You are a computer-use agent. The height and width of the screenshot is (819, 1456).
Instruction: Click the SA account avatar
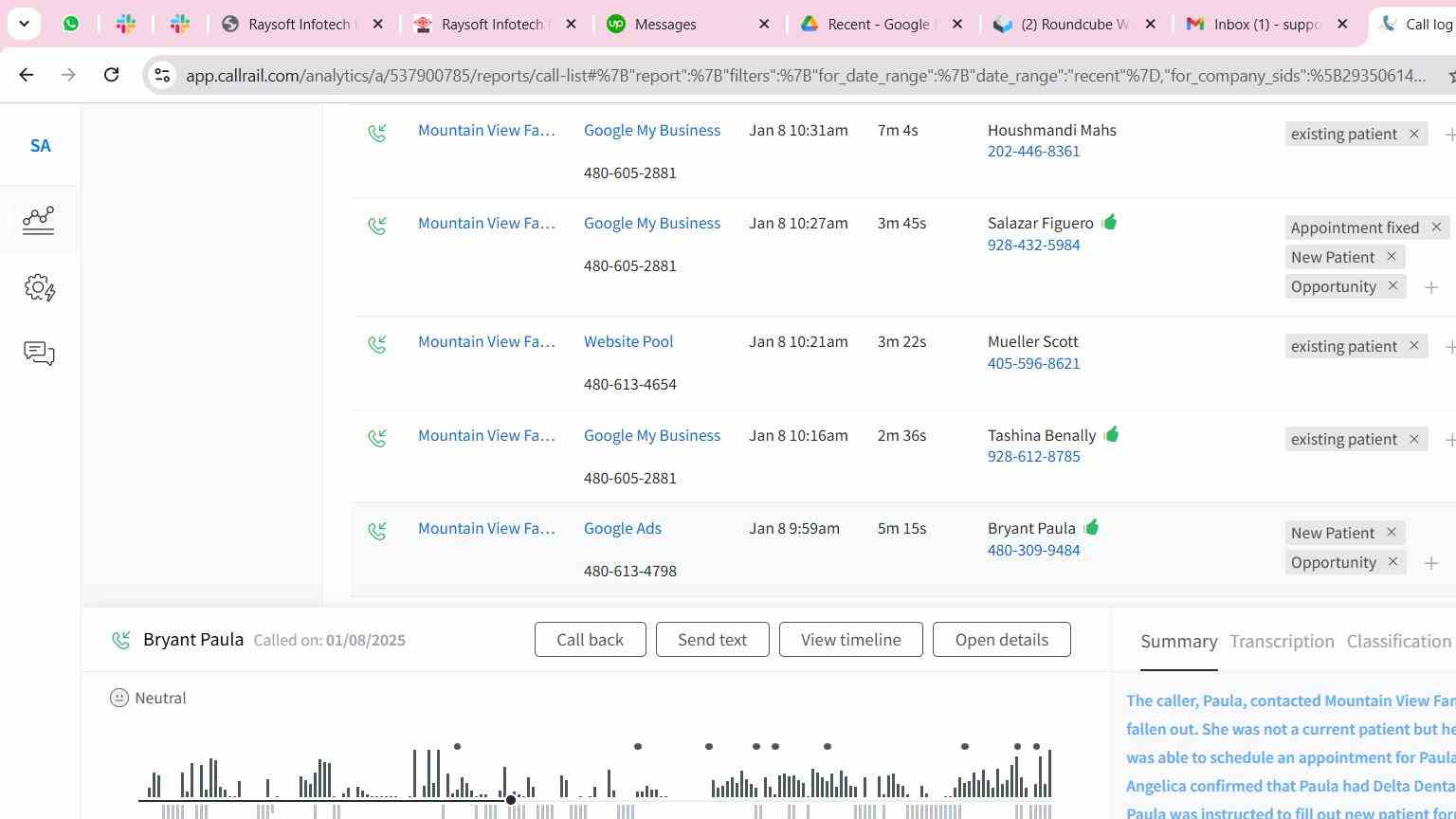(40, 146)
